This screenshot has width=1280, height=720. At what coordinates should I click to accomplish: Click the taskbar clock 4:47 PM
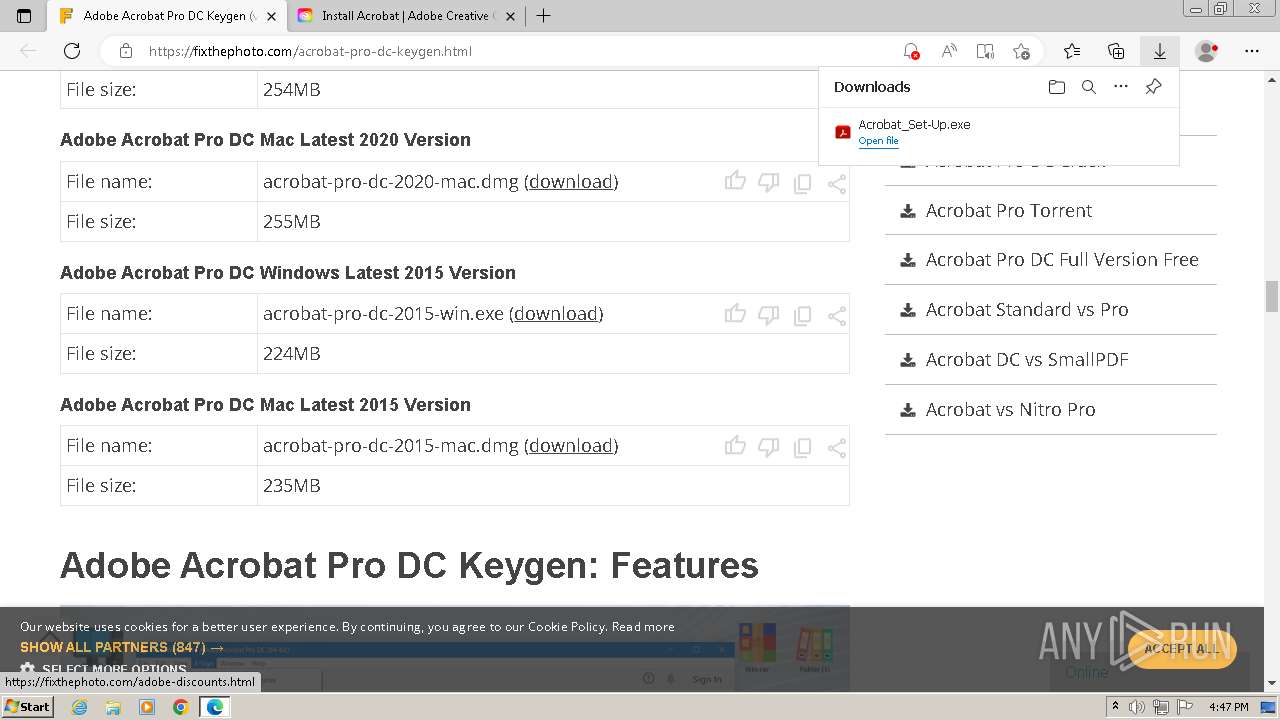(1228, 707)
